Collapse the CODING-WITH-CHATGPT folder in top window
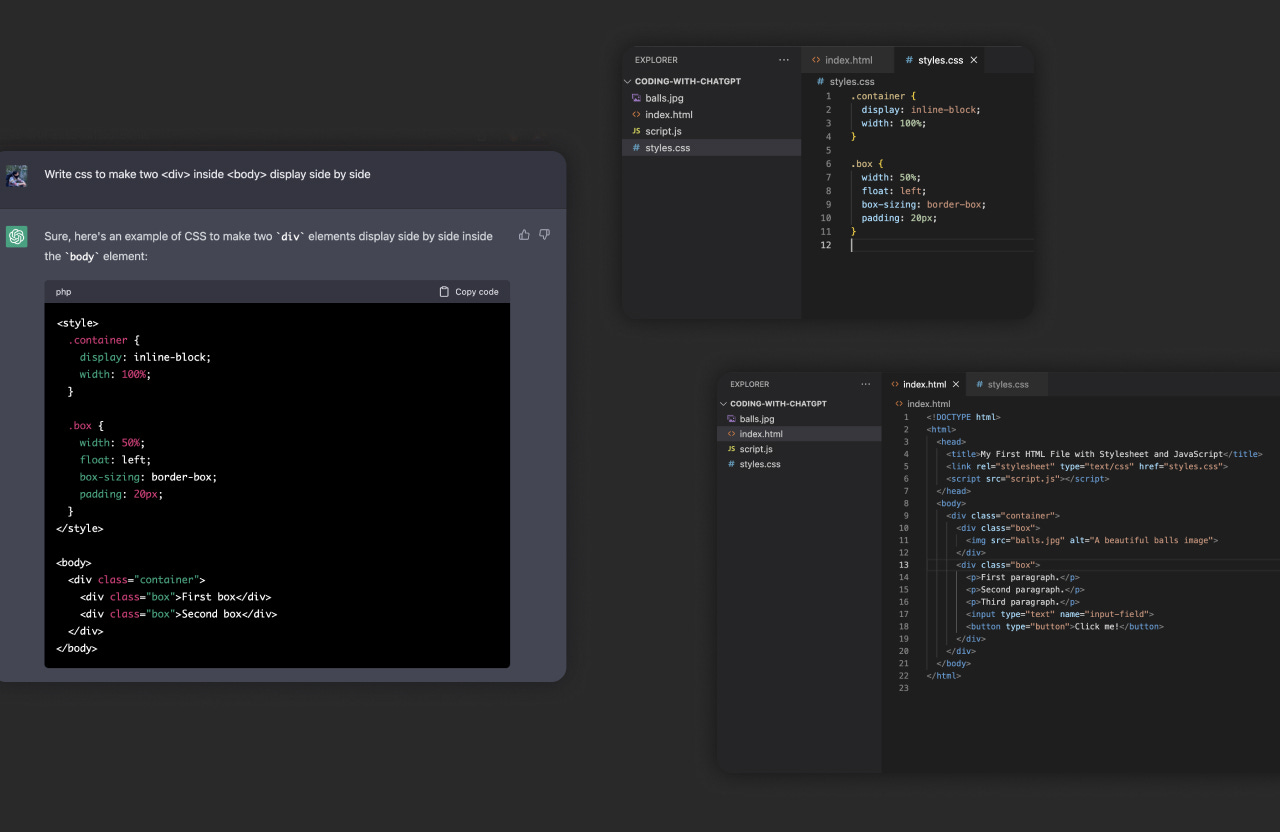 pos(627,81)
